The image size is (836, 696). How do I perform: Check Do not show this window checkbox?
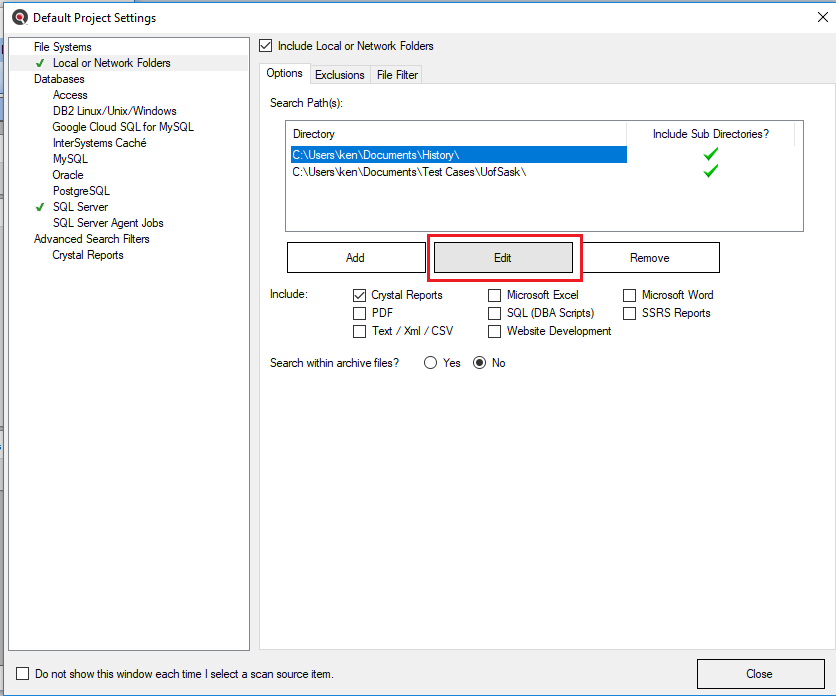(x=23, y=674)
